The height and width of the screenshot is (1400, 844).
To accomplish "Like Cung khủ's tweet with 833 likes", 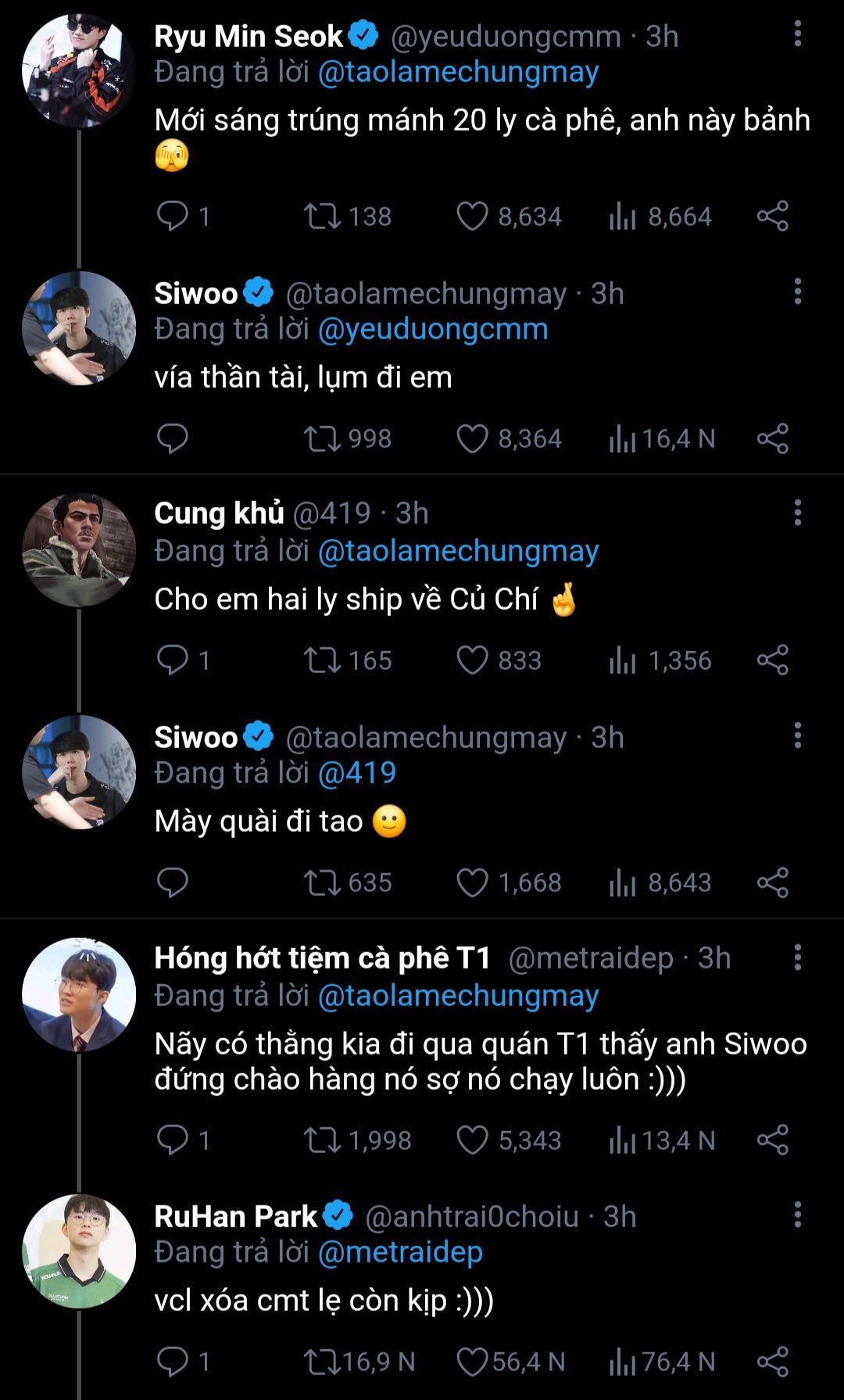I will 472,661.
